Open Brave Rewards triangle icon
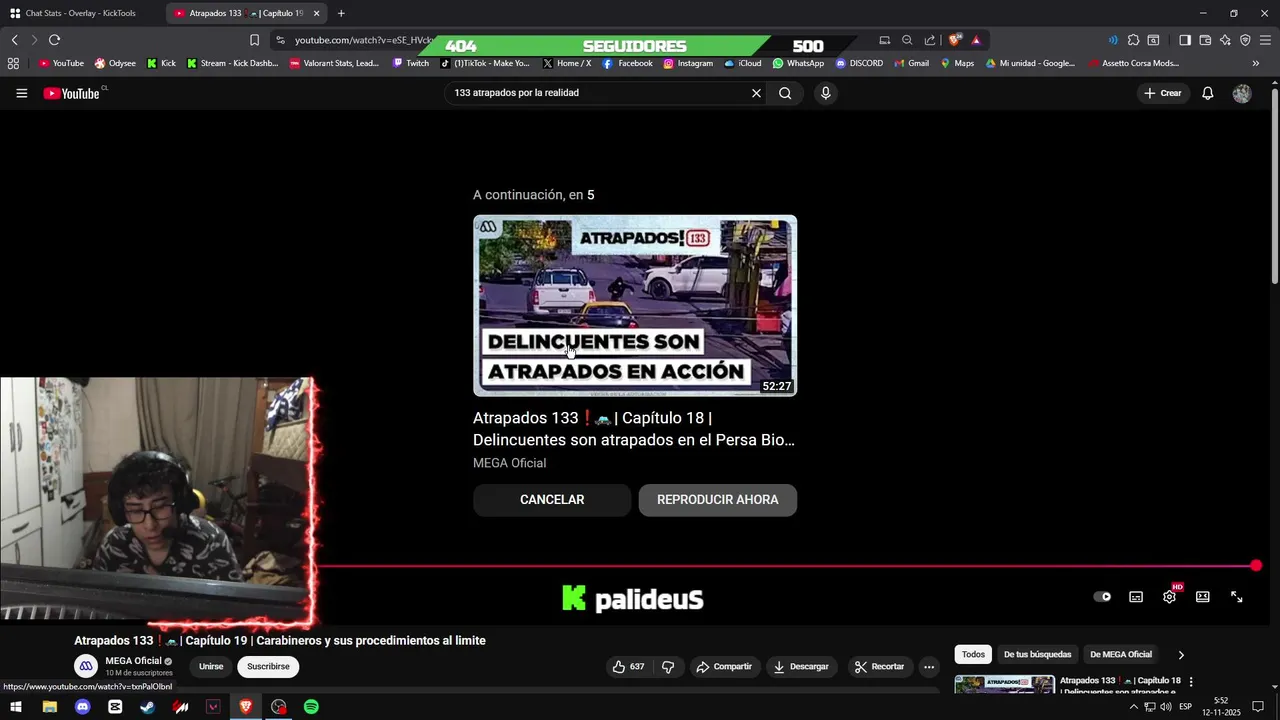This screenshot has height=720, width=1280. (976, 40)
